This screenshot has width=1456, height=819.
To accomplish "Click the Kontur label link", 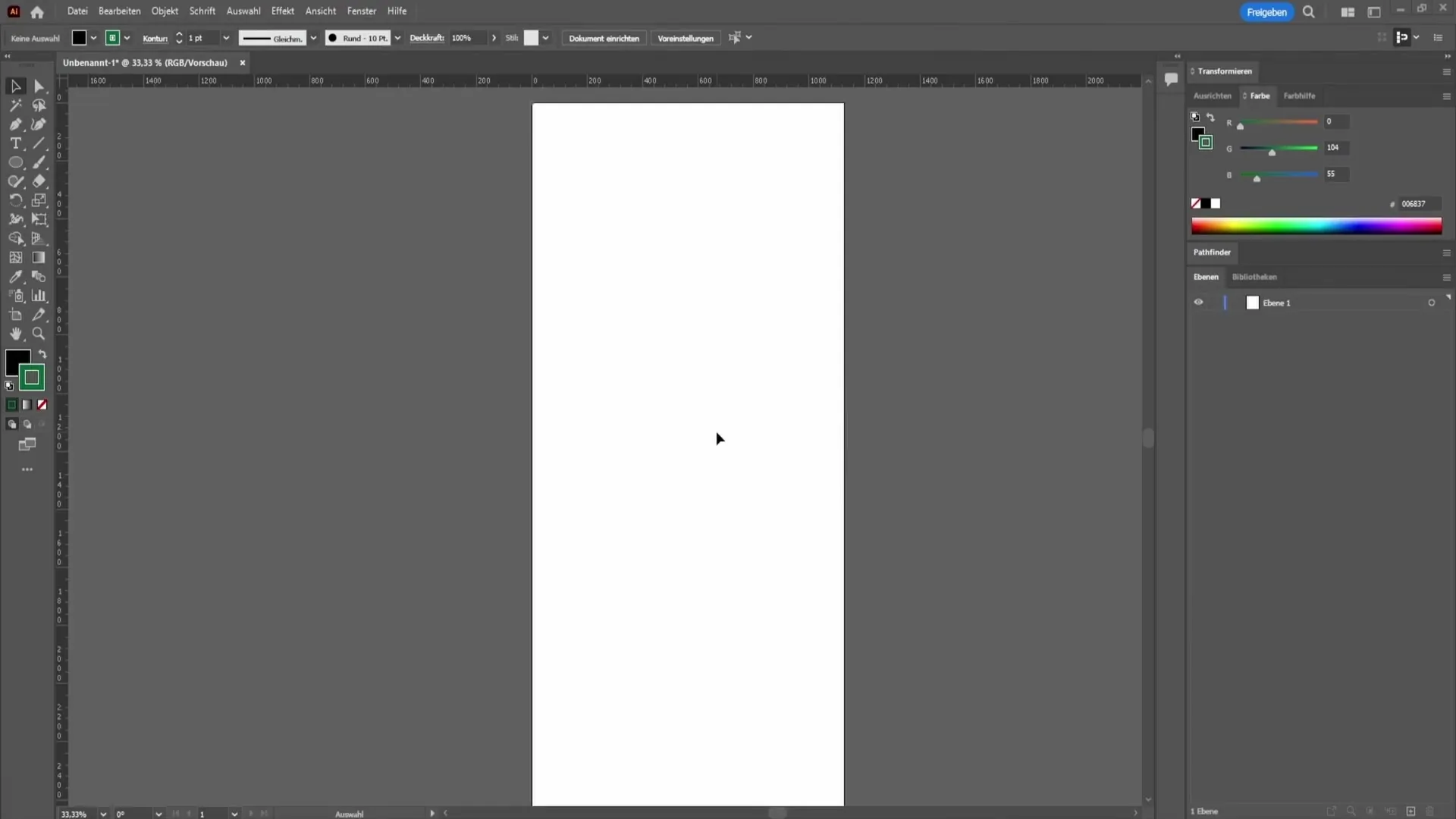I will click(x=155, y=38).
